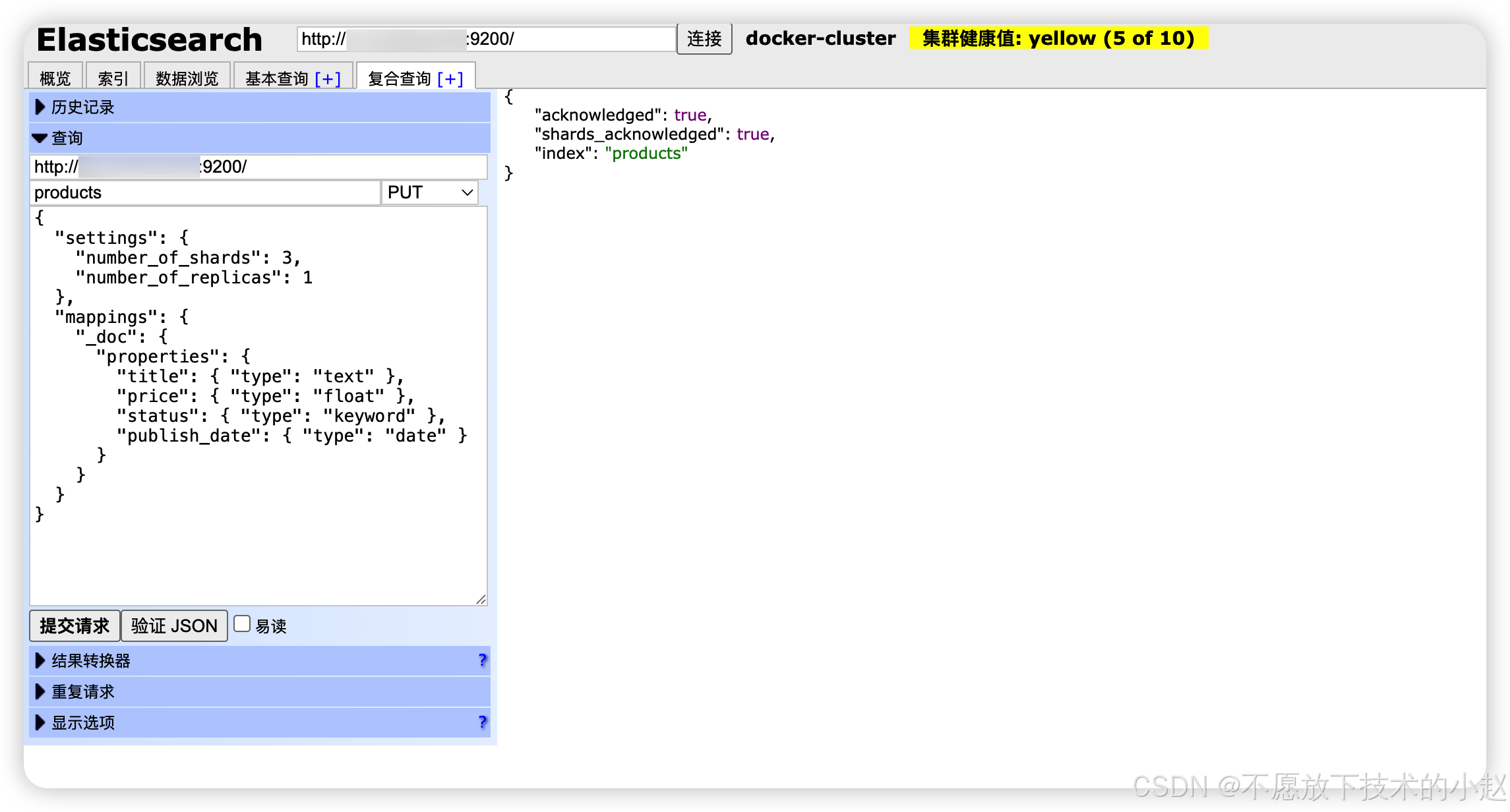Go to the 数据浏览 tab
Image resolution: width=1510 pixels, height=812 pixels.
tap(187, 79)
